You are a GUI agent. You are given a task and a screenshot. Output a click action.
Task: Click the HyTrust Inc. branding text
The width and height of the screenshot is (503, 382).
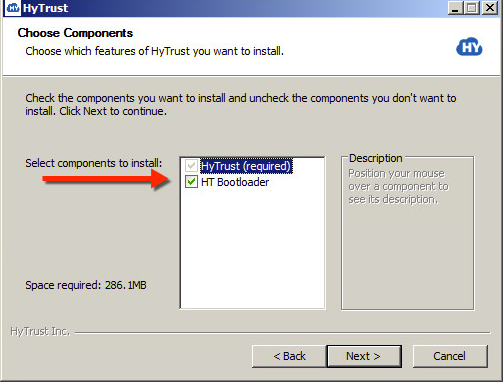point(40,331)
